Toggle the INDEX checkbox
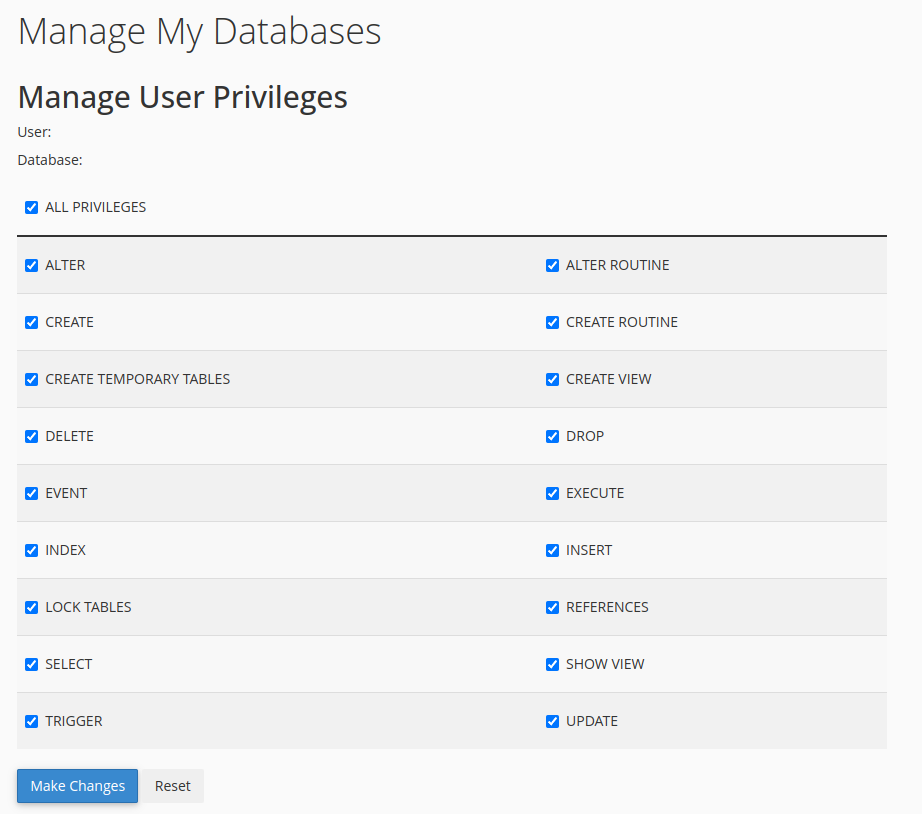Image resolution: width=922 pixels, height=814 pixels. click(32, 551)
